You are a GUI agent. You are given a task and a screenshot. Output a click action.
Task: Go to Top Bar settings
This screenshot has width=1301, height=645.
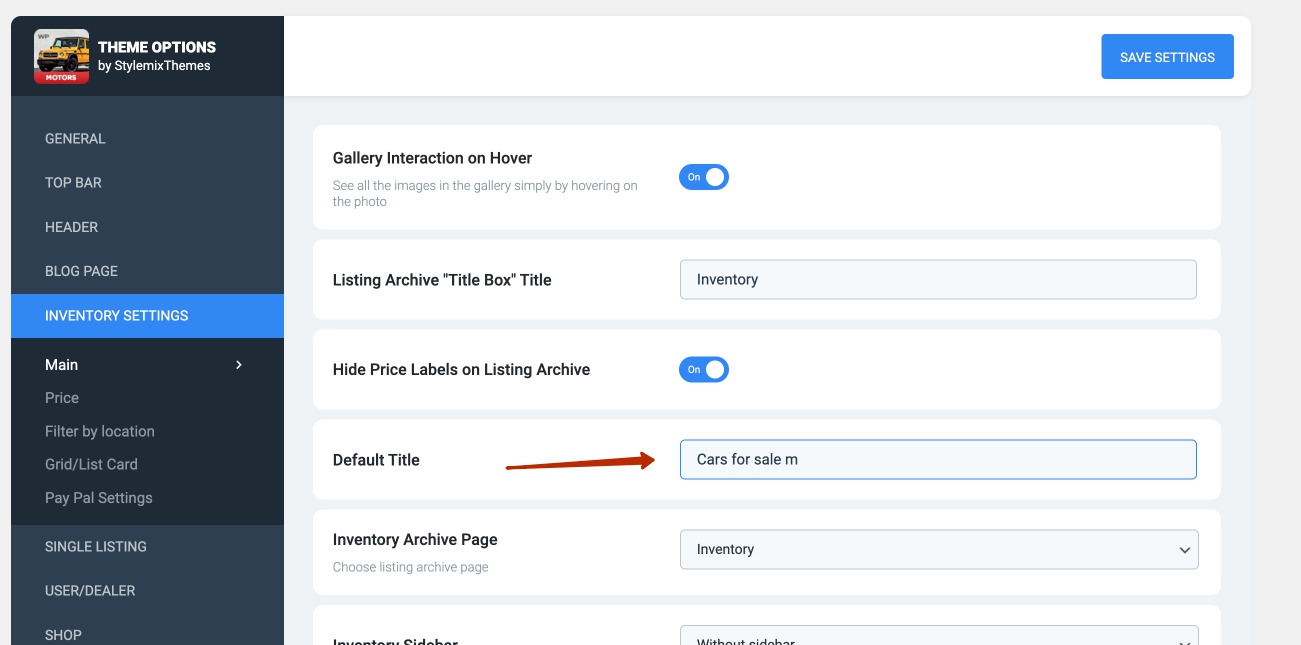[x=73, y=183]
